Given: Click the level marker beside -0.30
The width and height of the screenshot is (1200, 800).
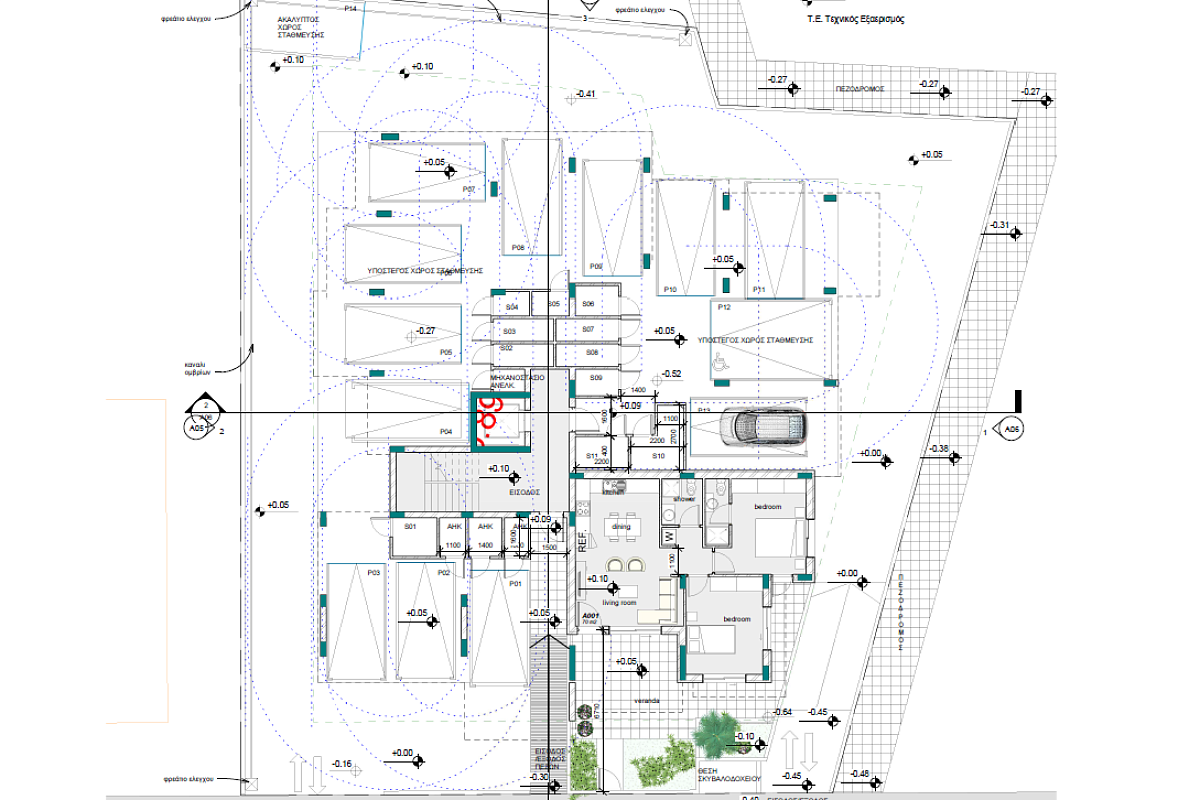Looking at the screenshot, I should click(x=555, y=785).
